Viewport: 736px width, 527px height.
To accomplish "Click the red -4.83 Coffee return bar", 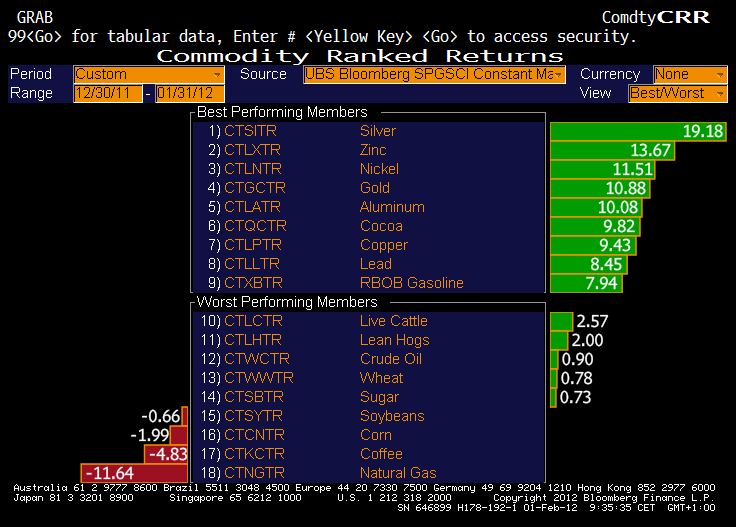I will coord(166,454).
